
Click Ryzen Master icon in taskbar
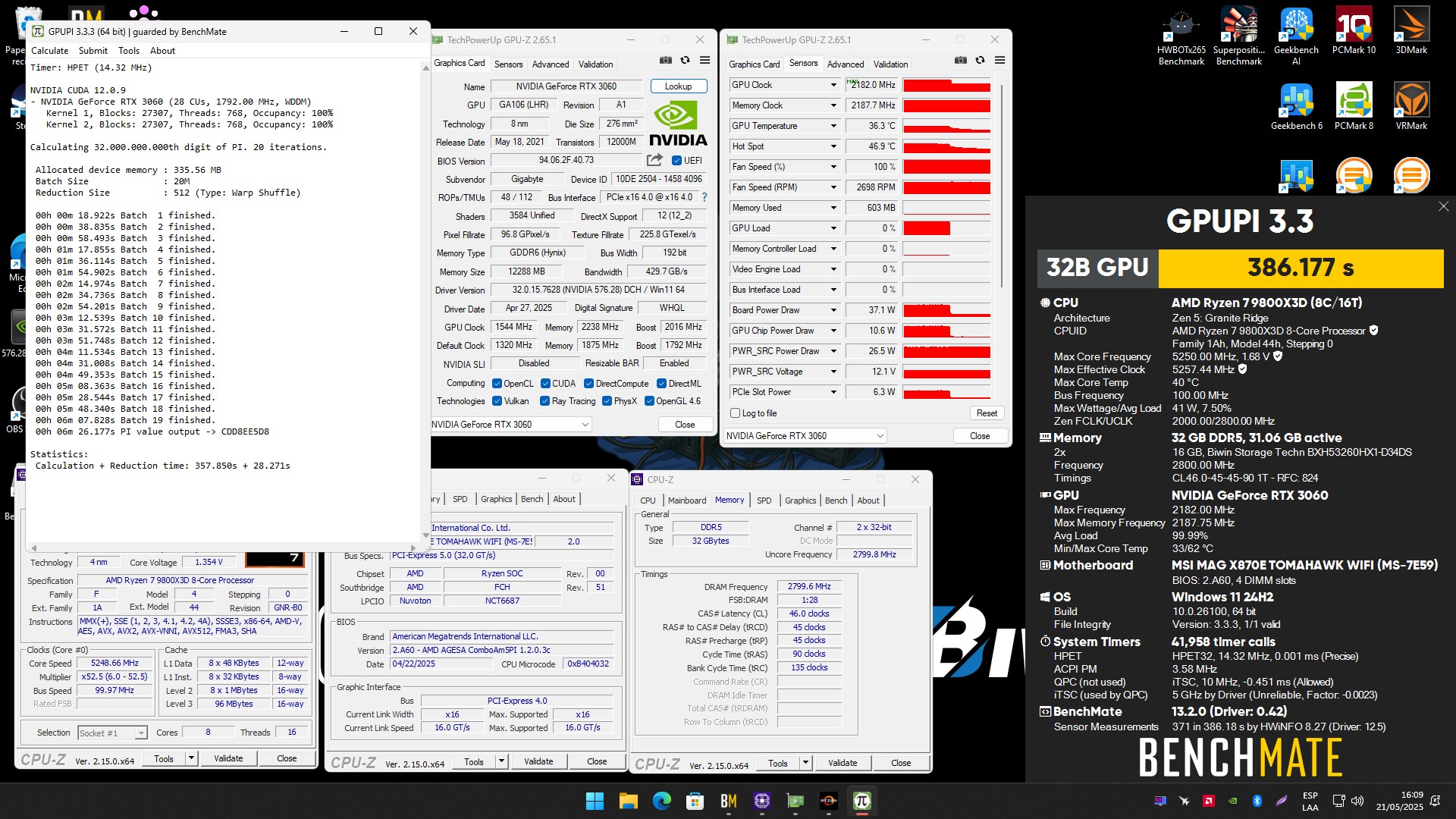[829, 801]
